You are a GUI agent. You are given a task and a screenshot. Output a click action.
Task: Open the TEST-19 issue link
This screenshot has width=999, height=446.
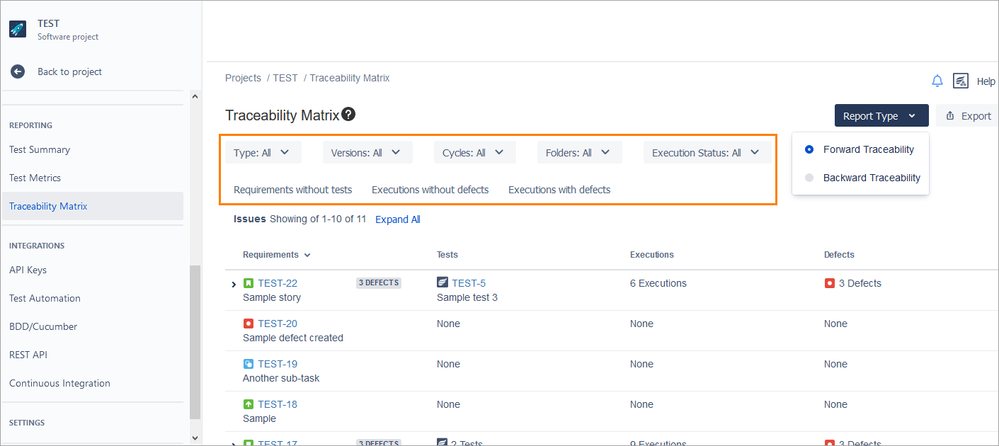tap(278, 364)
